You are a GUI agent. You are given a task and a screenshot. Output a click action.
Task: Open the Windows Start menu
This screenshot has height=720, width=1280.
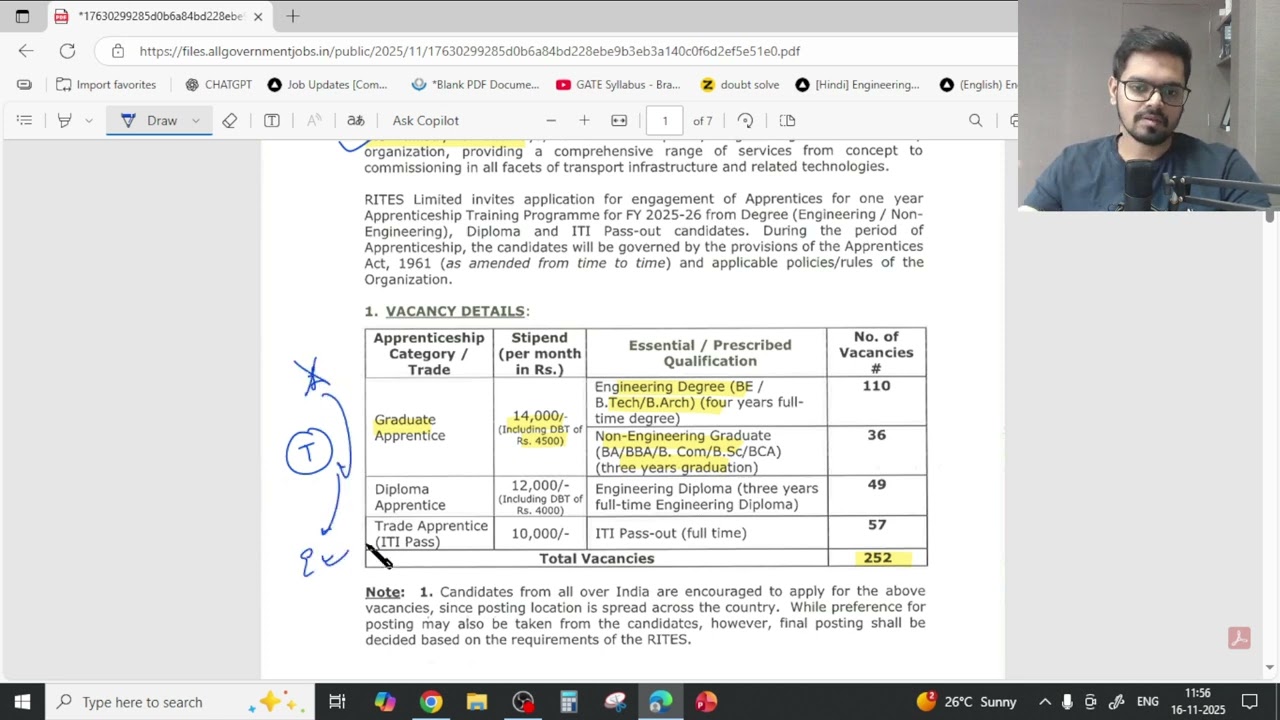tap(22, 702)
